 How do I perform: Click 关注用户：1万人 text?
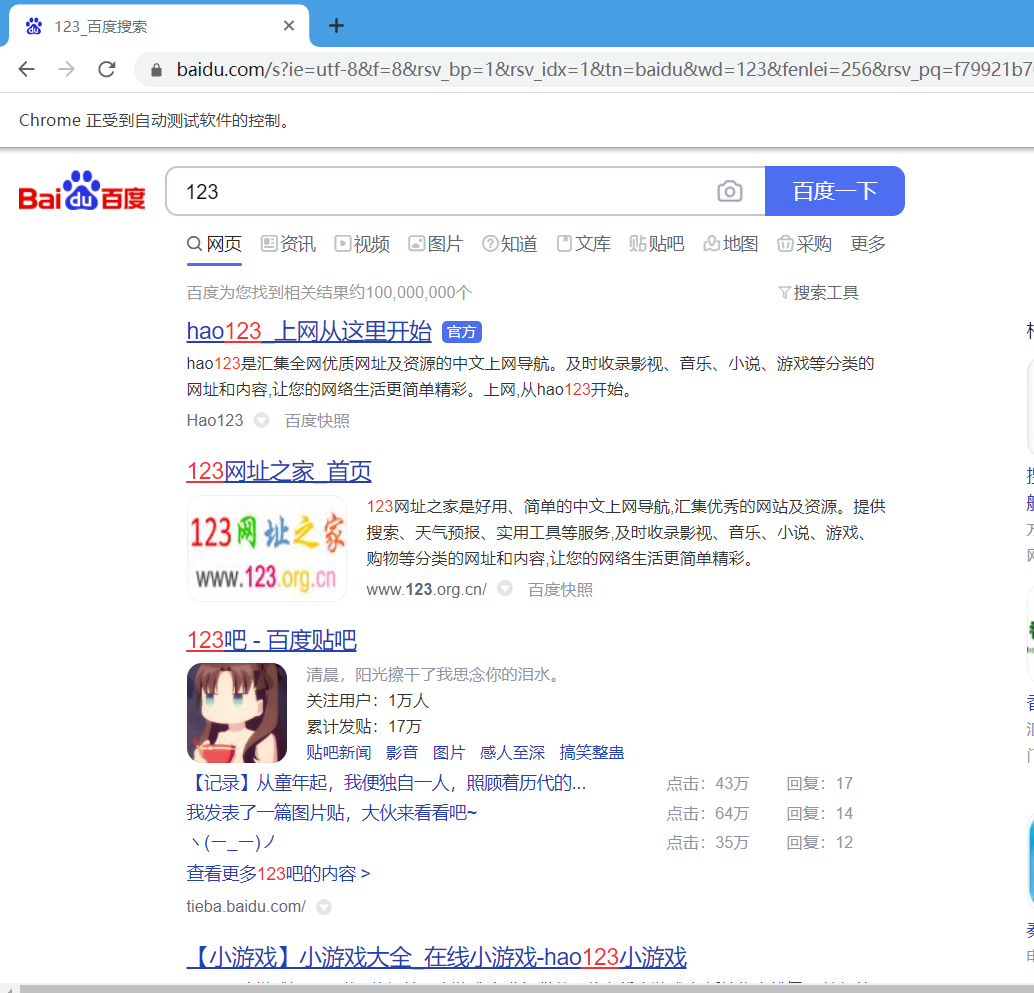click(x=367, y=700)
